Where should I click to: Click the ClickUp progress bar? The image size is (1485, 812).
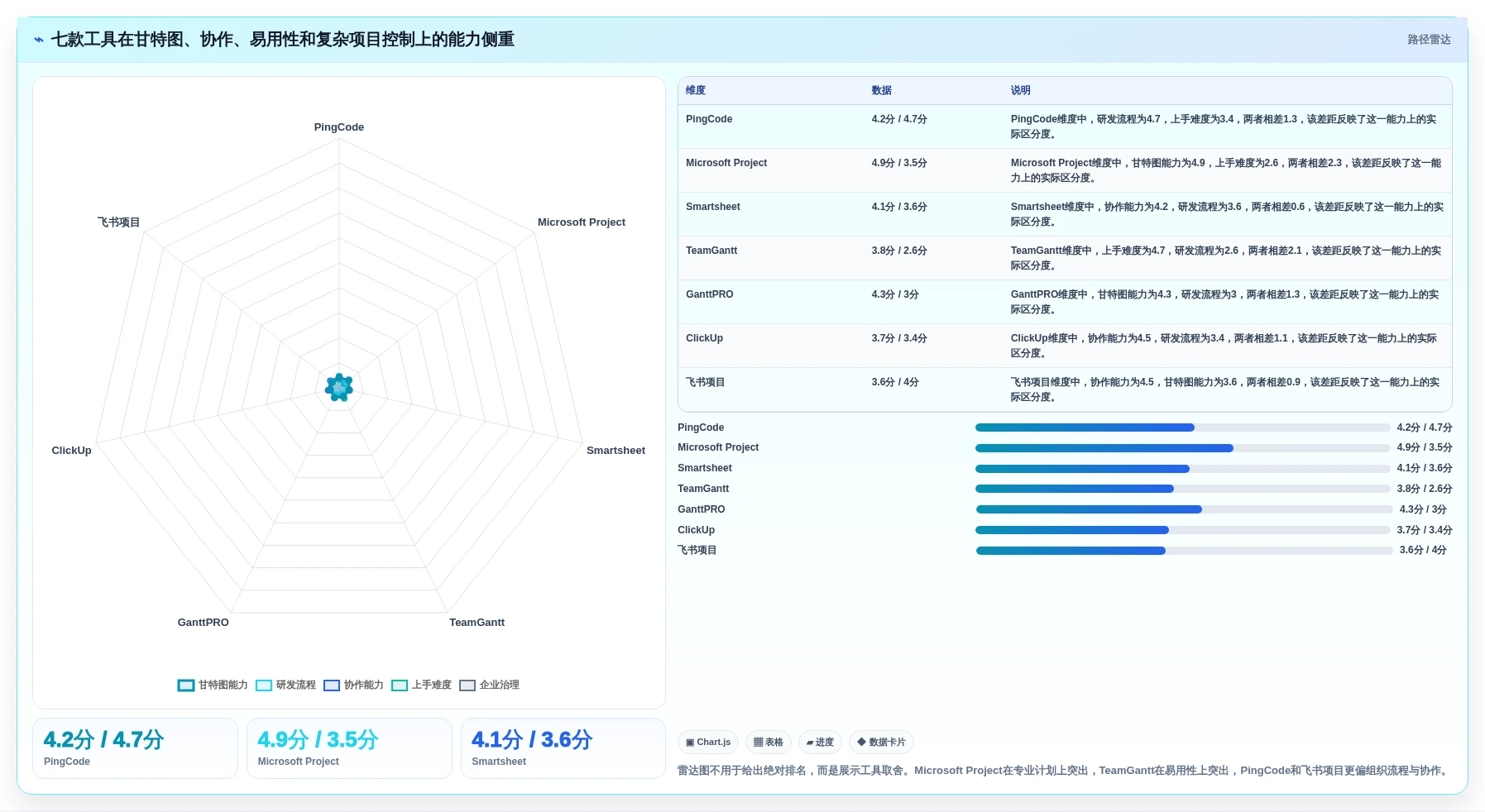[x=1182, y=530]
